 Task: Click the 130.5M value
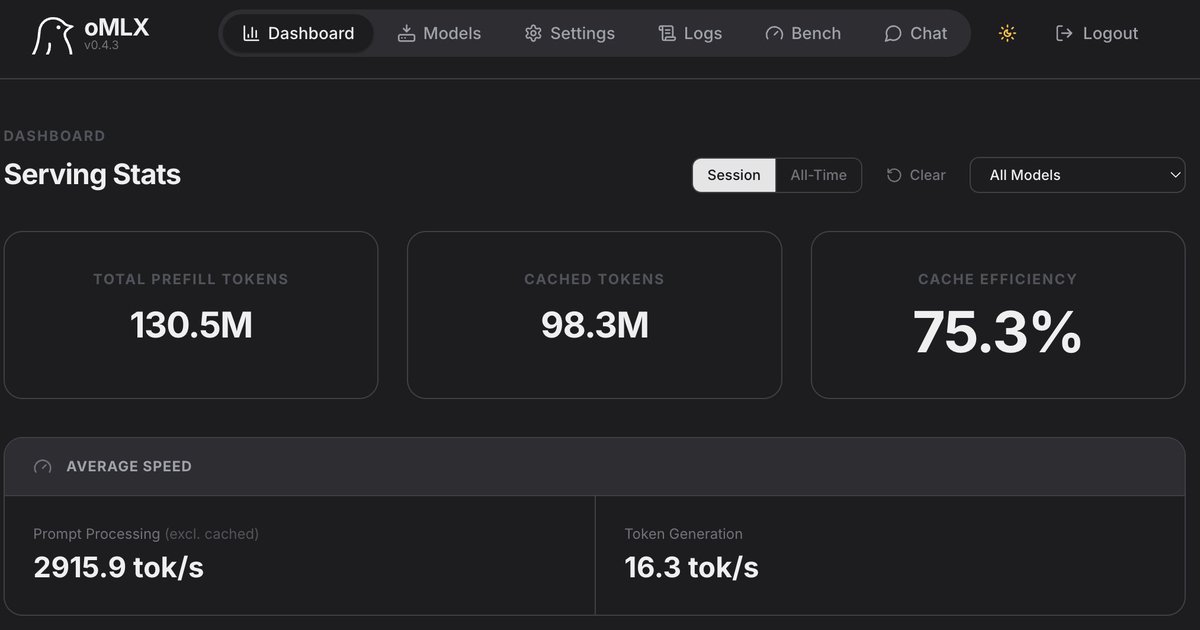pyautogui.click(x=191, y=325)
